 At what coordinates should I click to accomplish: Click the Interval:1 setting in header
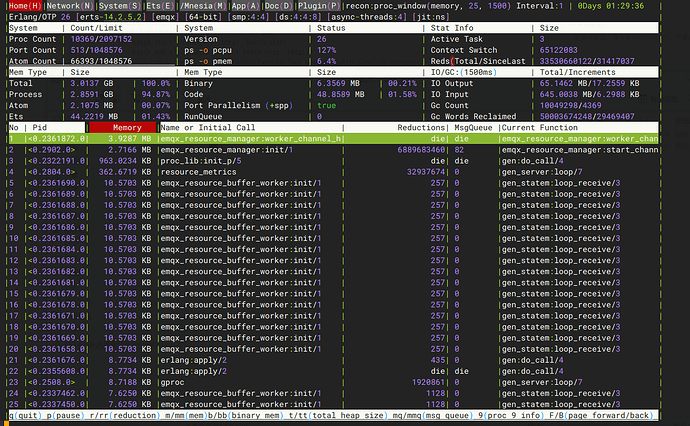540,6
